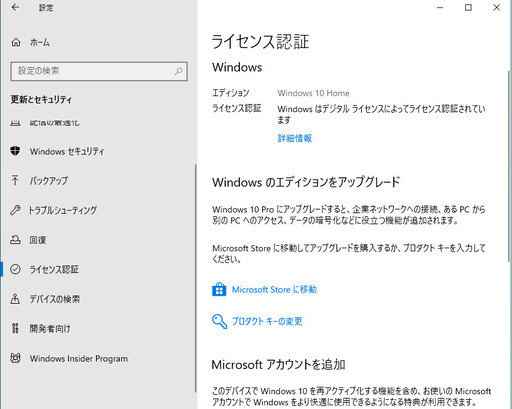Viewport: 512px width, 409px height.
Task: Click the sidebar vertical scrollbar
Action: click(x=195, y=279)
